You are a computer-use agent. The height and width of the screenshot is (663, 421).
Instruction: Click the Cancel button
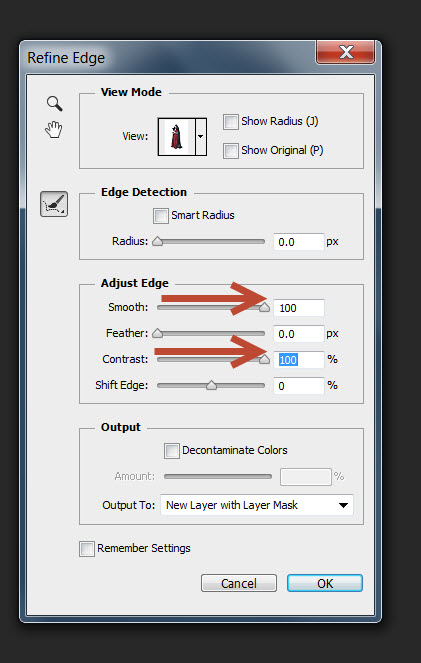tap(239, 583)
